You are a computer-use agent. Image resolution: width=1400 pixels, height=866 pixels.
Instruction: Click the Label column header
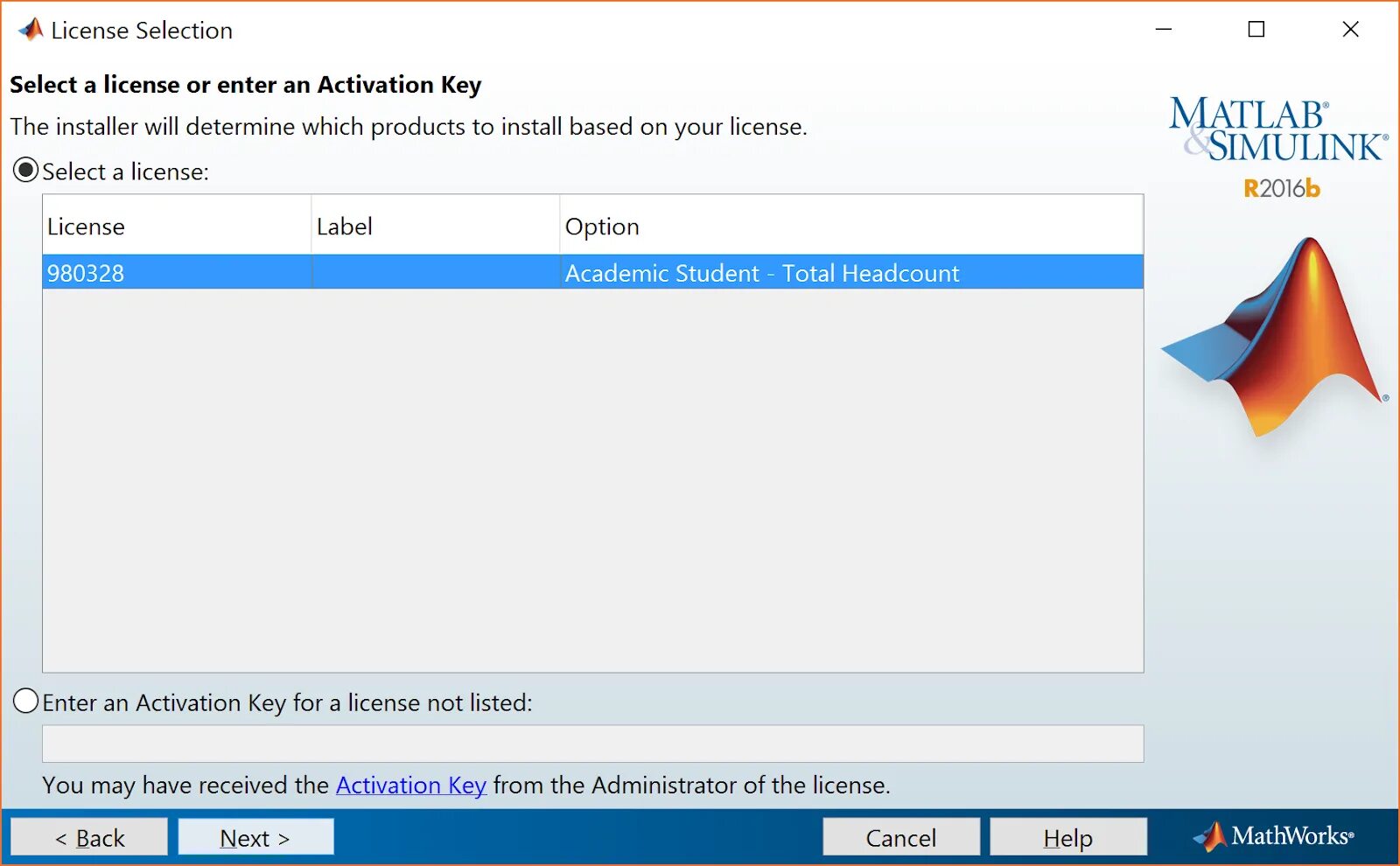click(436, 226)
